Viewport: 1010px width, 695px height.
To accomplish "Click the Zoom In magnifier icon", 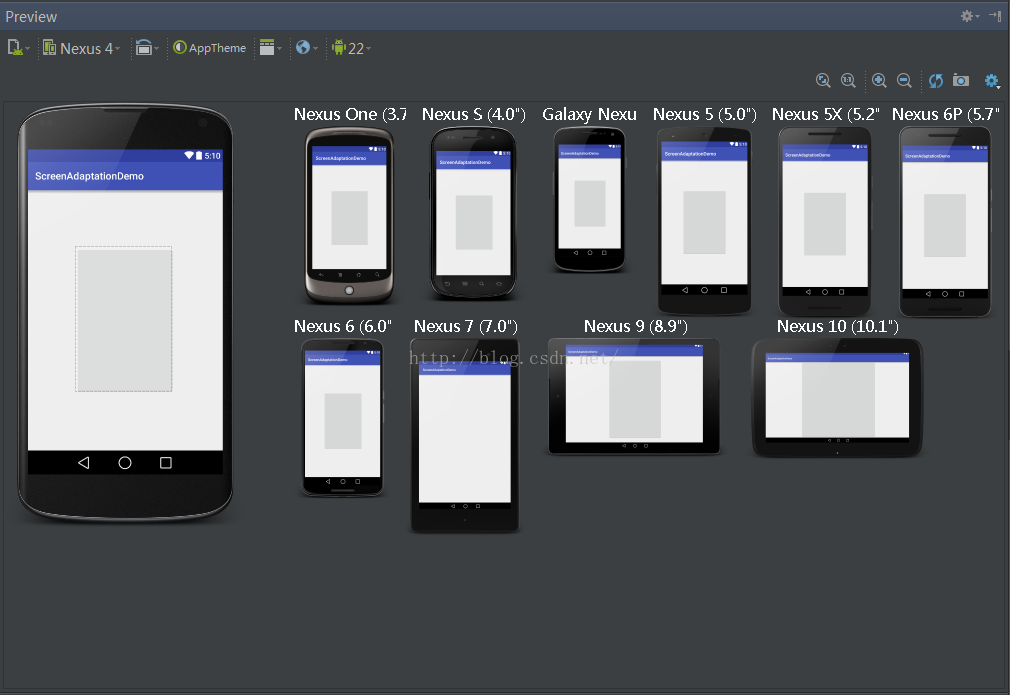I will 879,81.
